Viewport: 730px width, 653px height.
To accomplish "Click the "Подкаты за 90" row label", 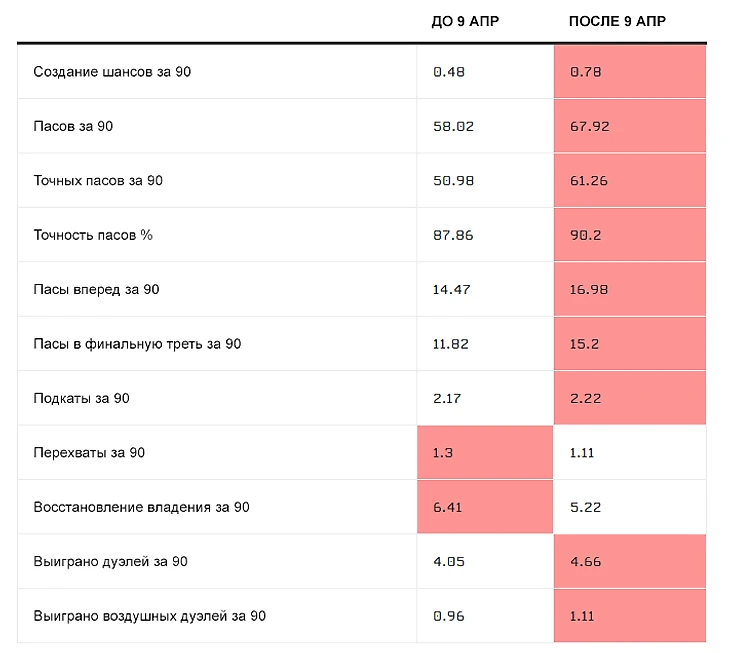I will pos(81,398).
